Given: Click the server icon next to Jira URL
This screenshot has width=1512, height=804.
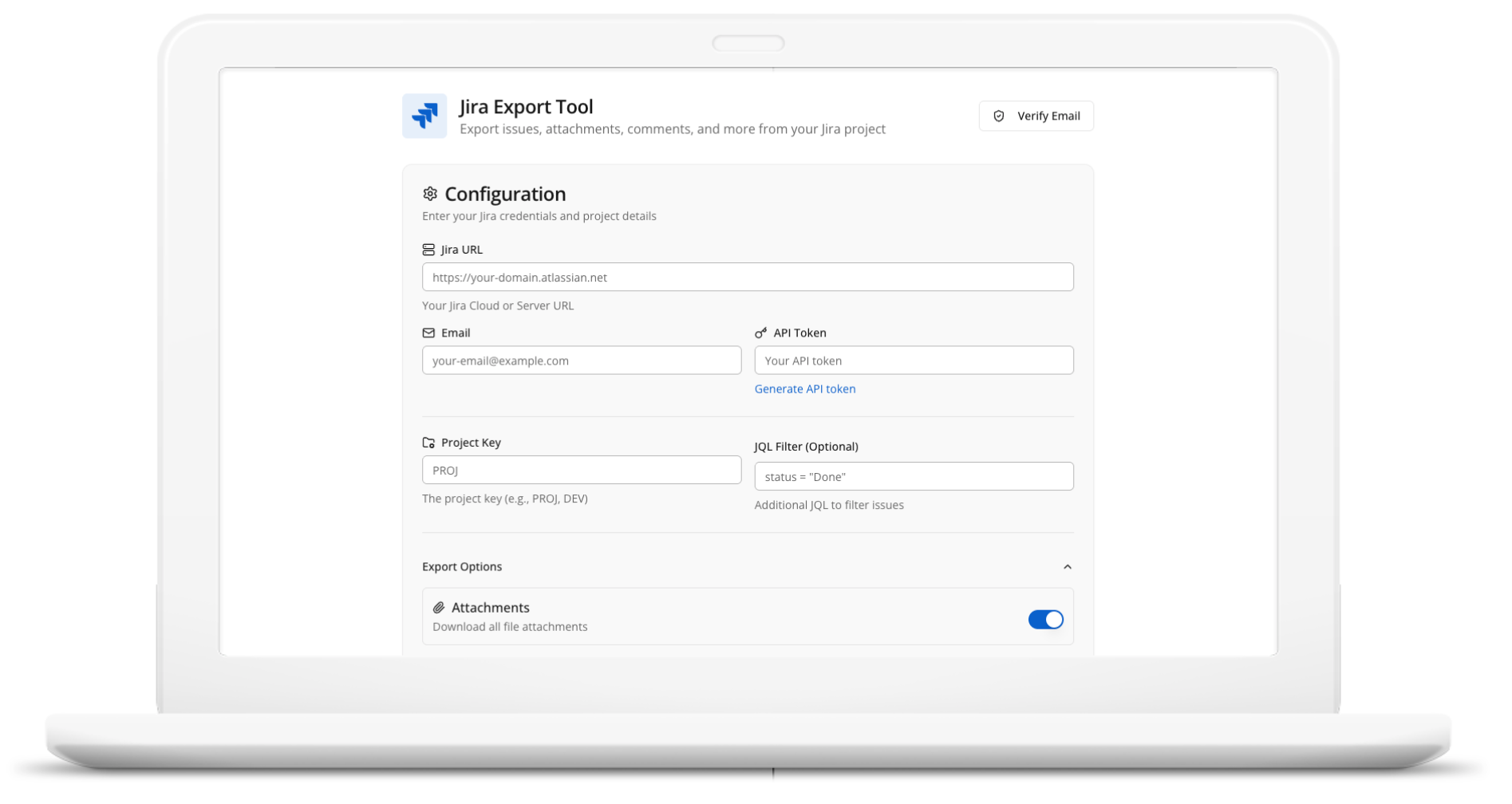Looking at the screenshot, I should pyautogui.click(x=428, y=249).
